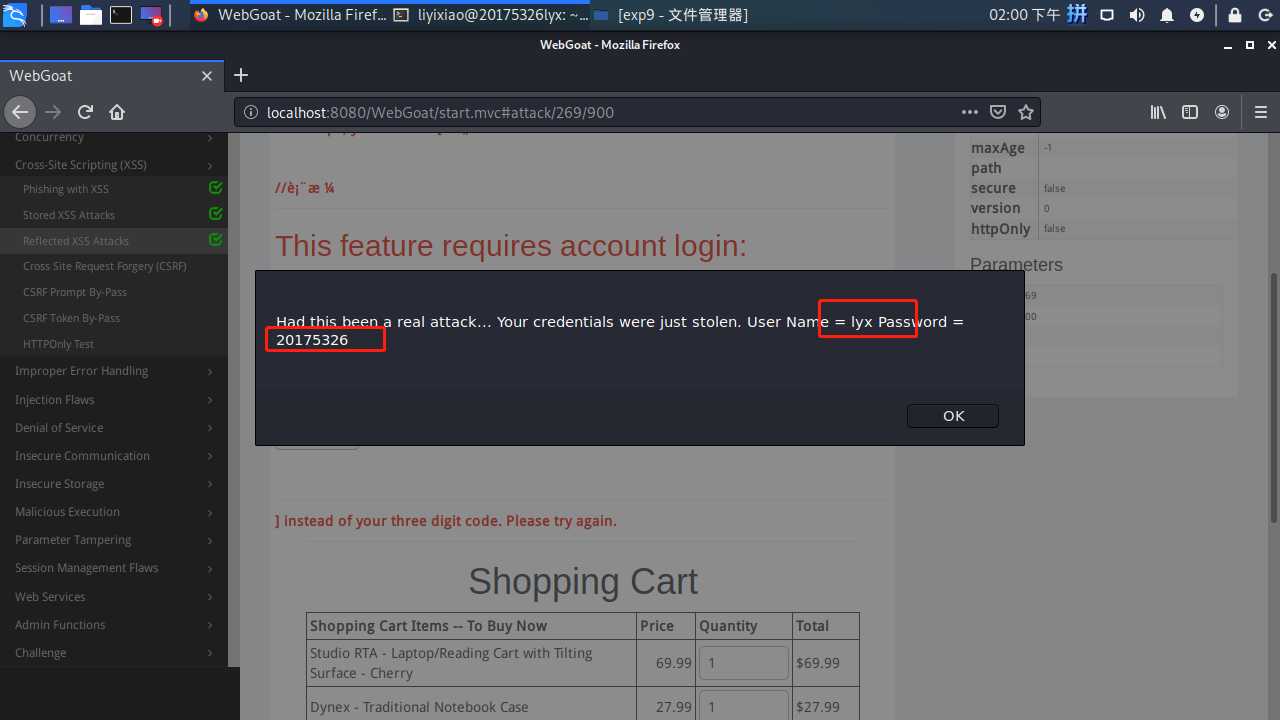
Task: Toggle the Firefox sidebar view
Action: (1190, 112)
